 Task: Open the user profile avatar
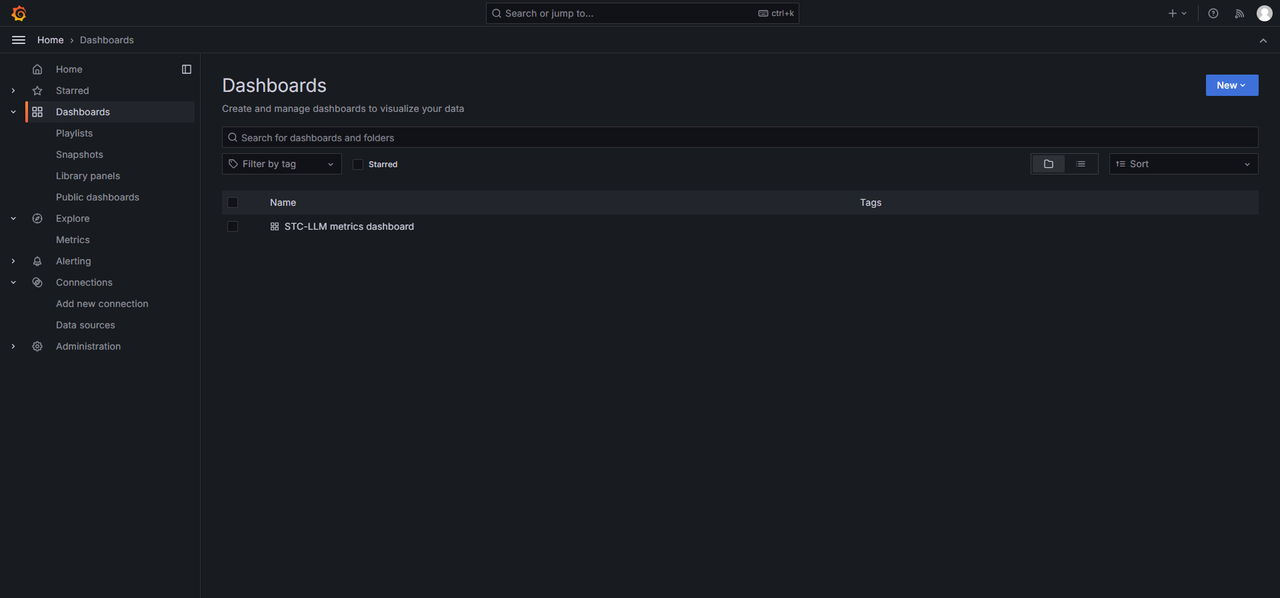pyautogui.click(x=1264, y=13)
